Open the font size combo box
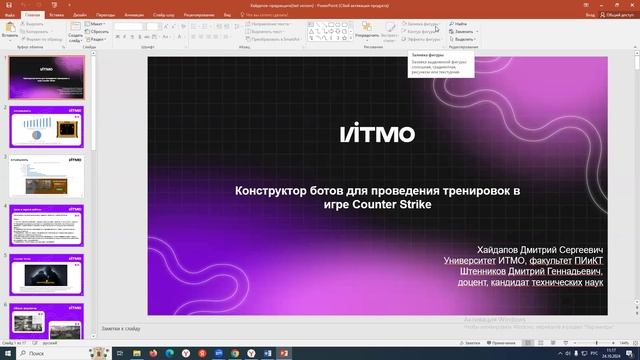640x360 pixels. click(x=153, y=27)
